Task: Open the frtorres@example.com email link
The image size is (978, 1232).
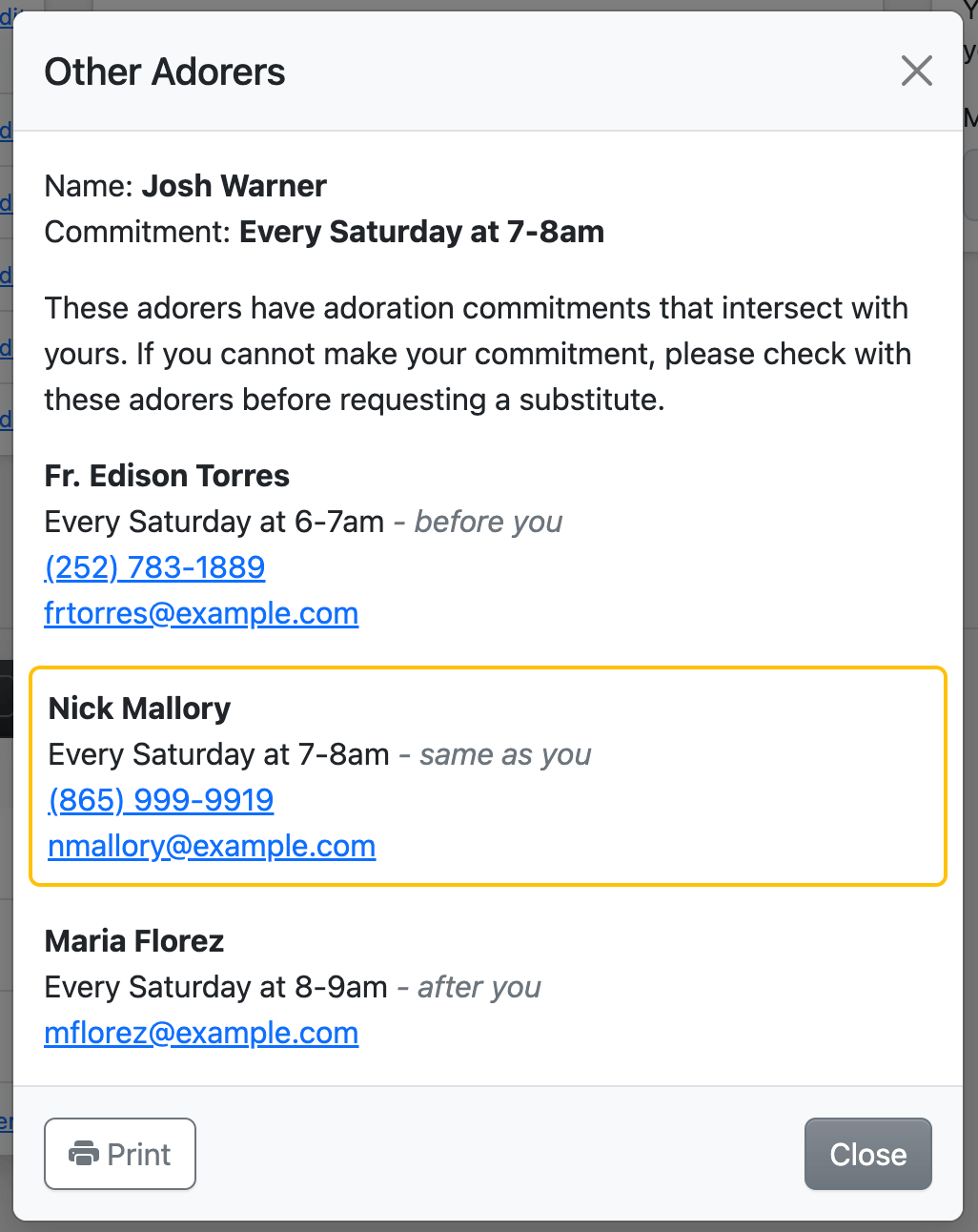Action: (x=201, y=613)
